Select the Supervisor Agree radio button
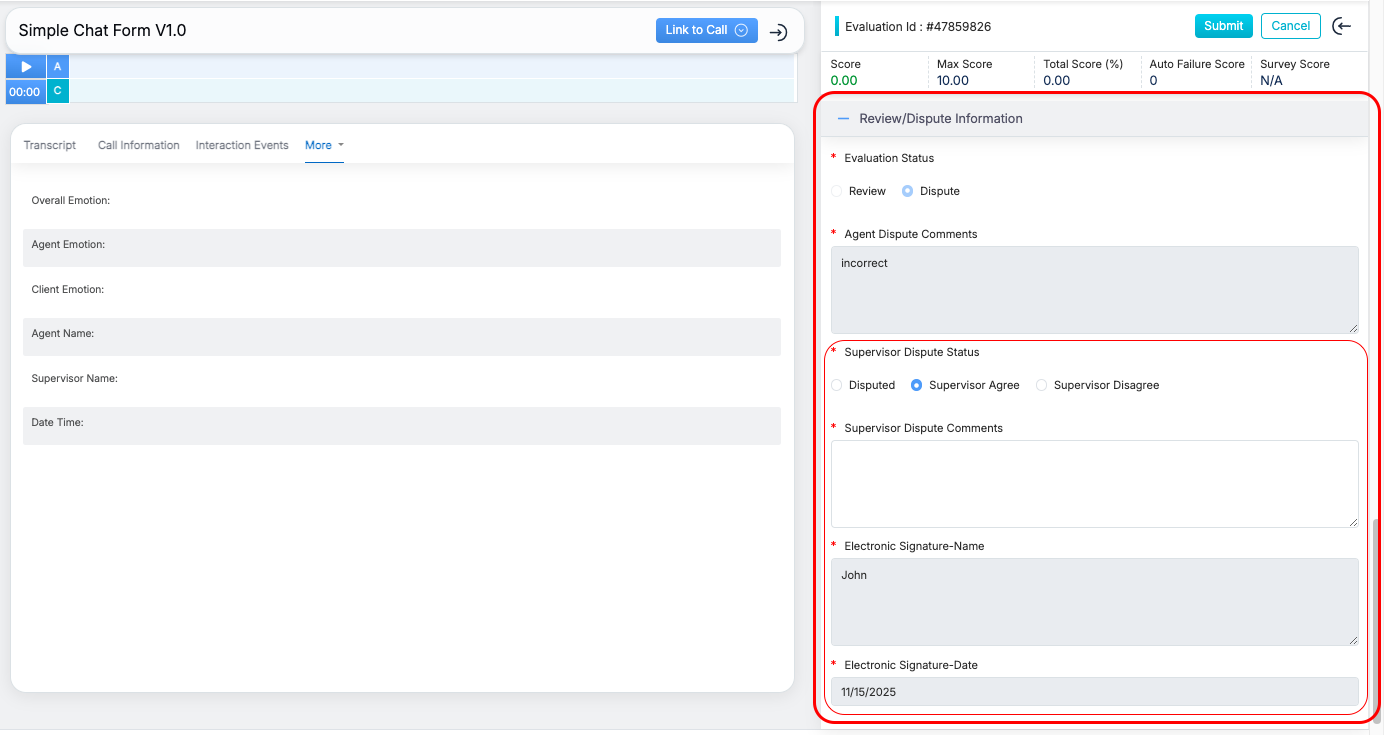The image size is (1384, 735). pyautogui.click(x=917, y=385)
